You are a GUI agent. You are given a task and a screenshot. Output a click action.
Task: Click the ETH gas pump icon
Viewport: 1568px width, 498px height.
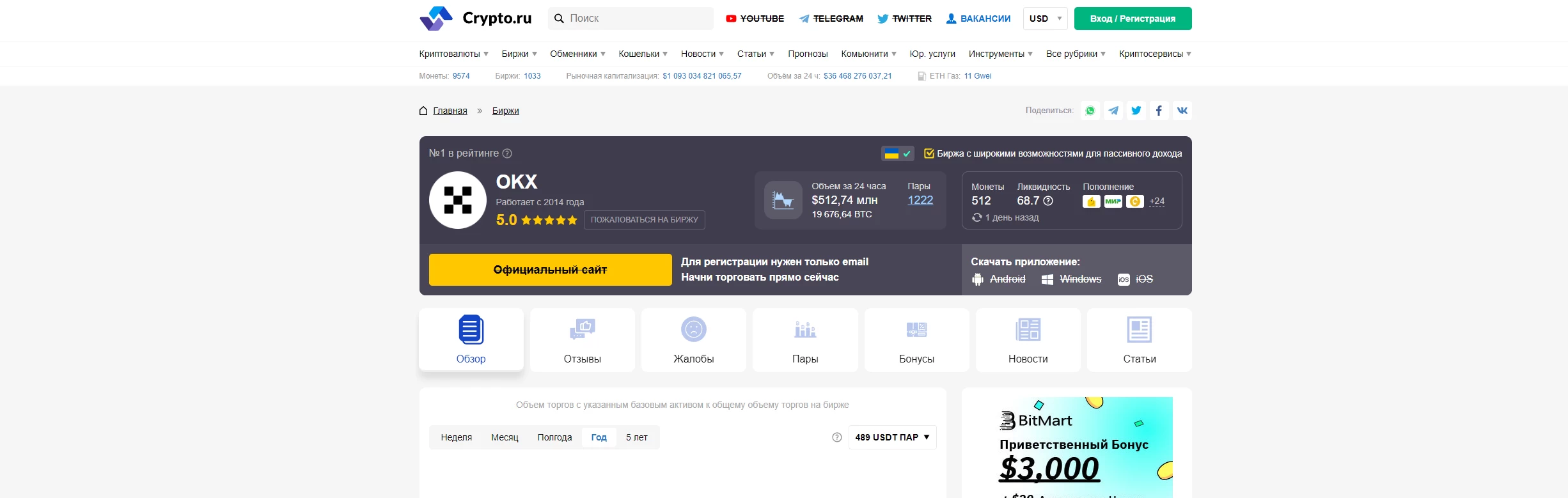pos(921,76)
